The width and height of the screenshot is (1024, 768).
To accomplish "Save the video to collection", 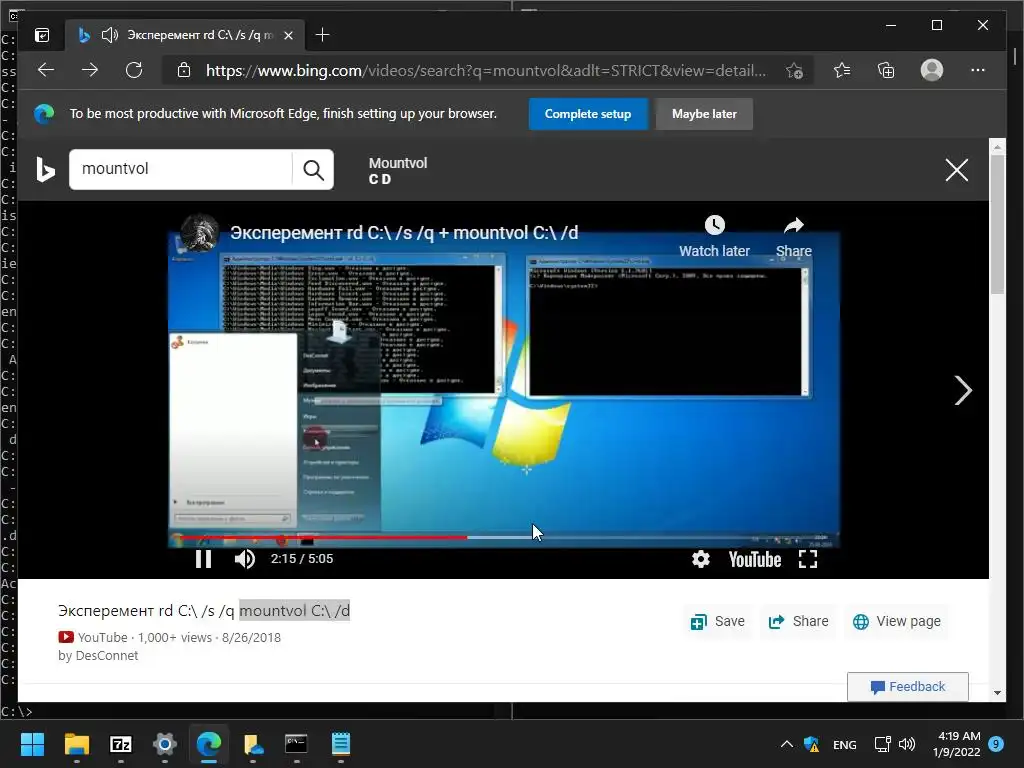I will tap(718, 621).
